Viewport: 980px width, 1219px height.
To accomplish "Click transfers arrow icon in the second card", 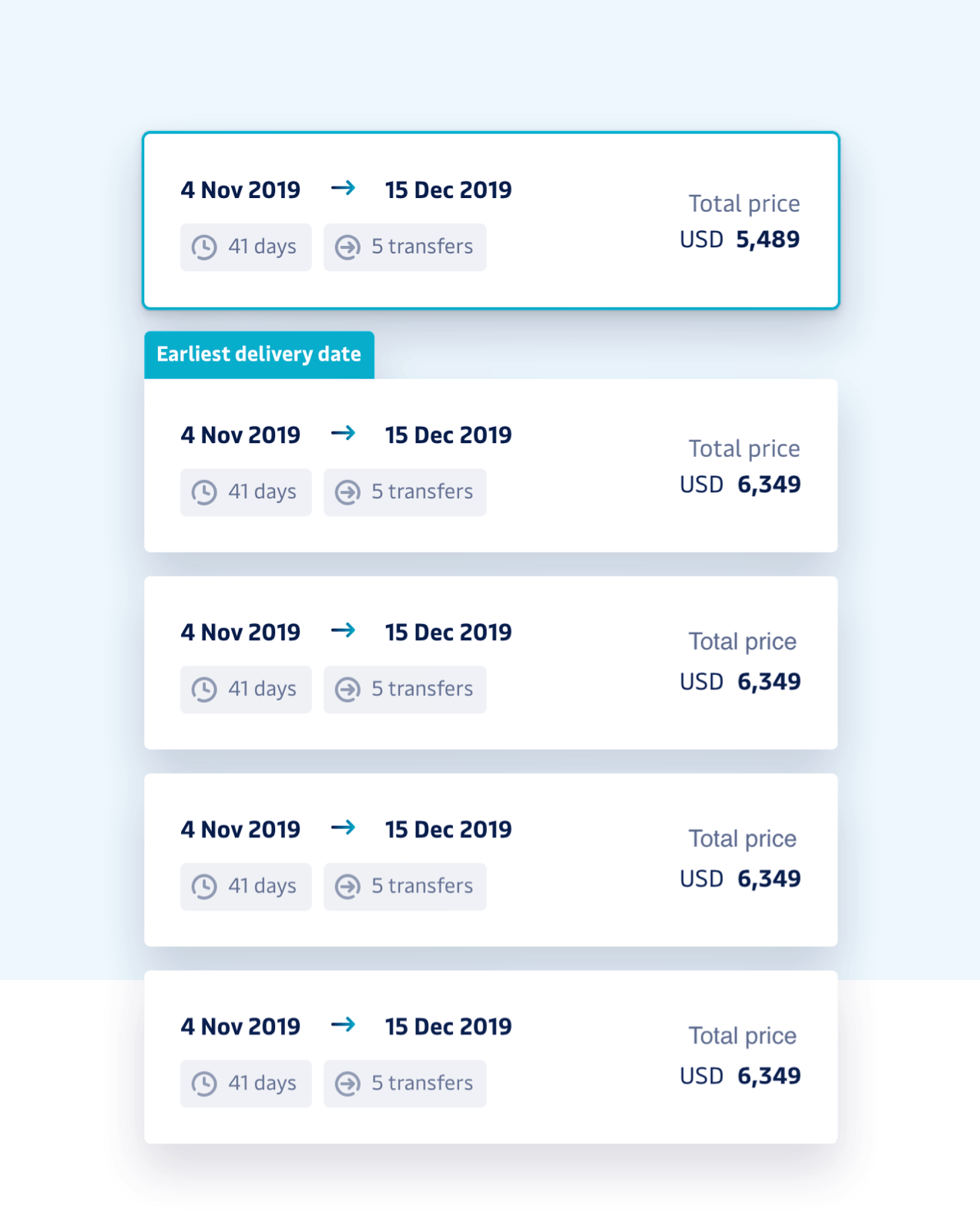I will (x=347, y=492).
